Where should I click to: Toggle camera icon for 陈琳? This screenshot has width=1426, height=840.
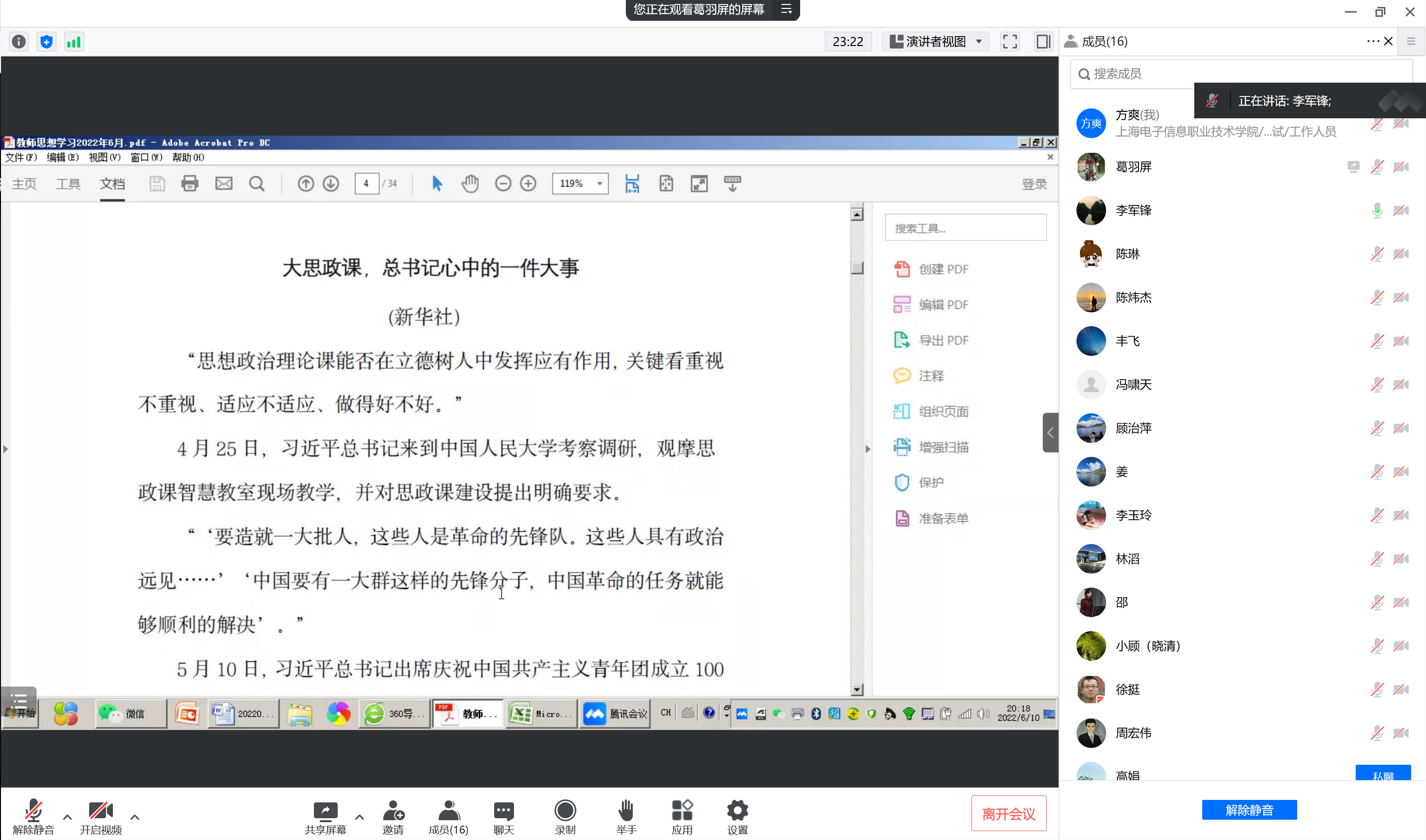click(x=1401, y=253)
